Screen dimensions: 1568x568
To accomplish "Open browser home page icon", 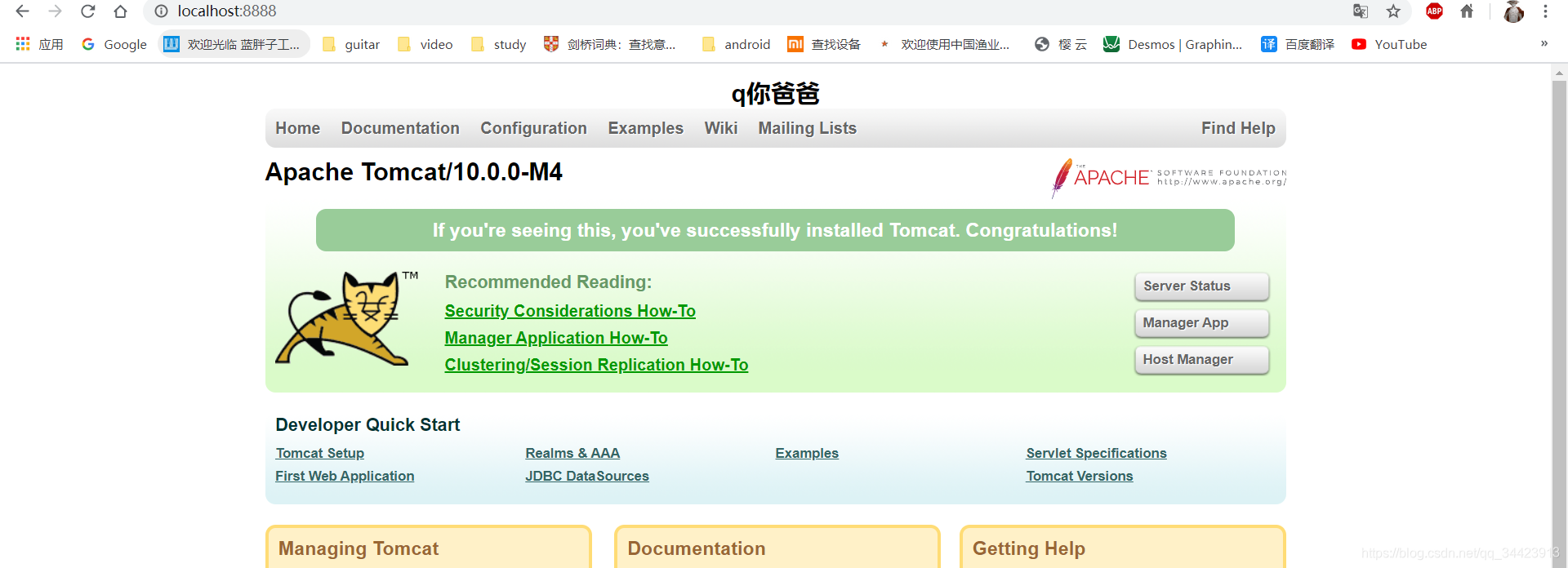I will (x=120, y=11).
